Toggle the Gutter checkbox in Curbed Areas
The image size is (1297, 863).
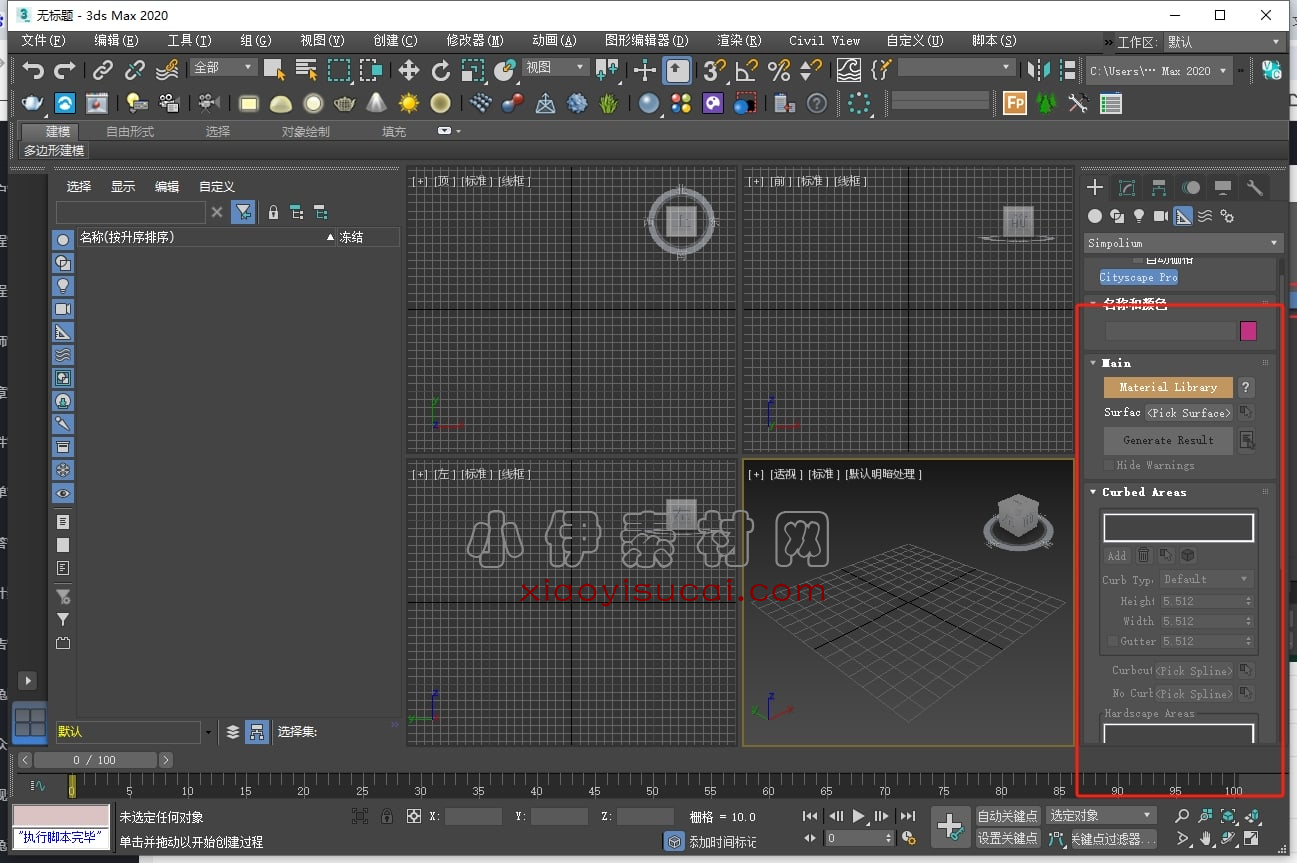(x=1113, y=641)
